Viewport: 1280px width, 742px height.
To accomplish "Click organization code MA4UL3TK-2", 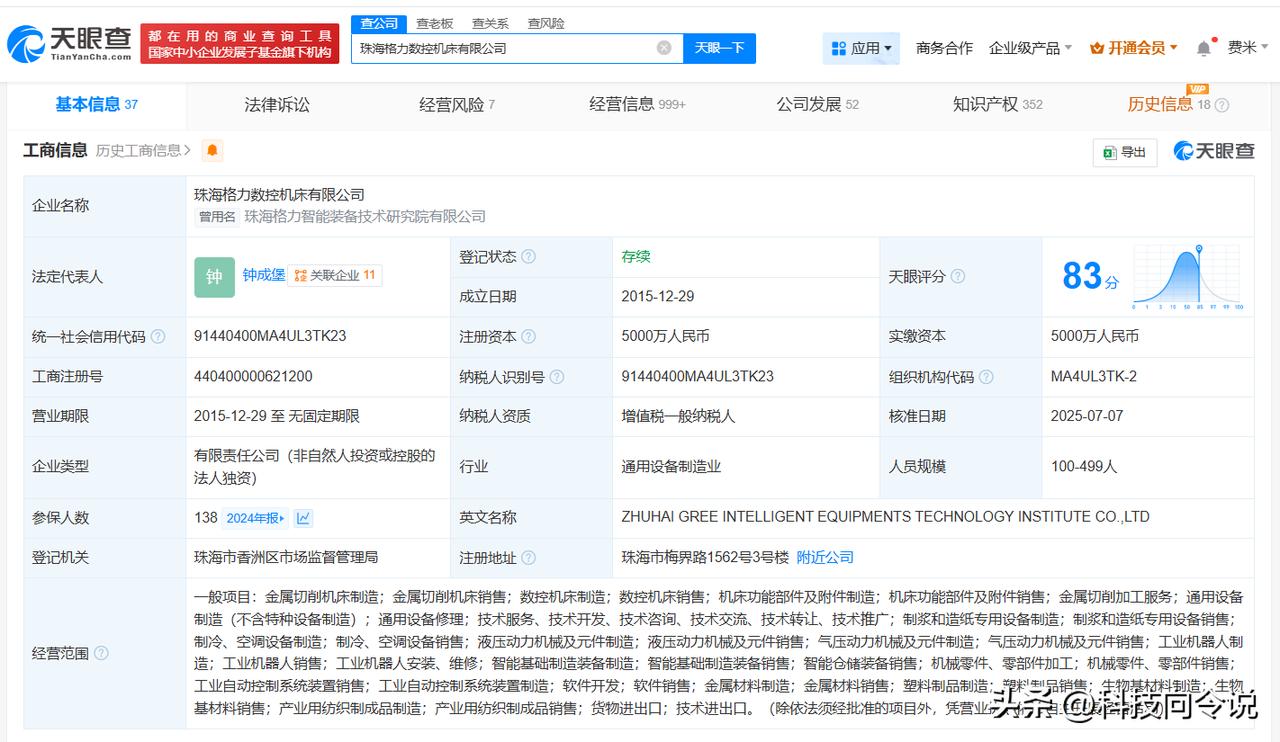I will tap(1094, 376).
